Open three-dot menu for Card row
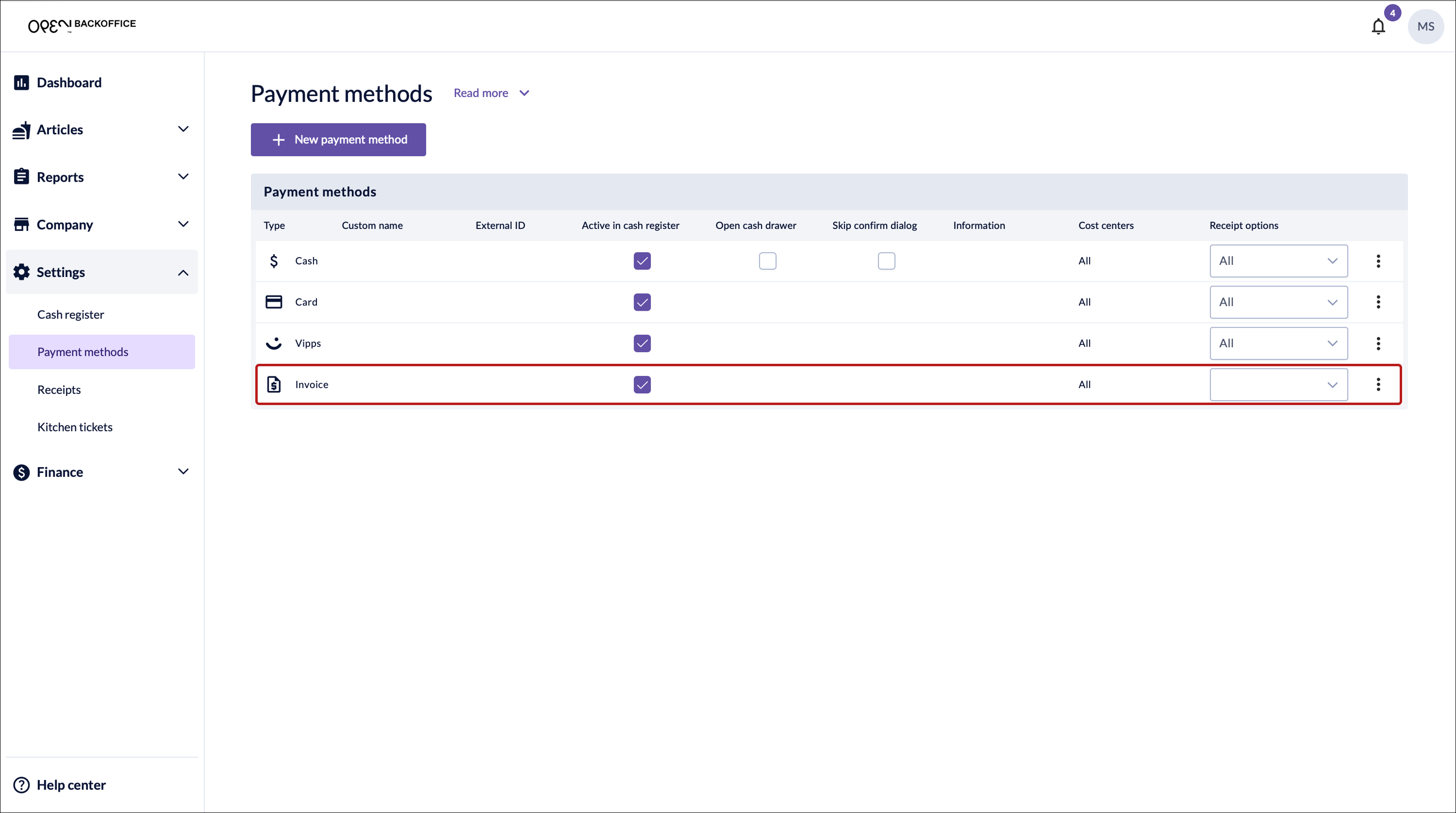This screenshot has height=813, width=1456. [x=1378, y=302]
